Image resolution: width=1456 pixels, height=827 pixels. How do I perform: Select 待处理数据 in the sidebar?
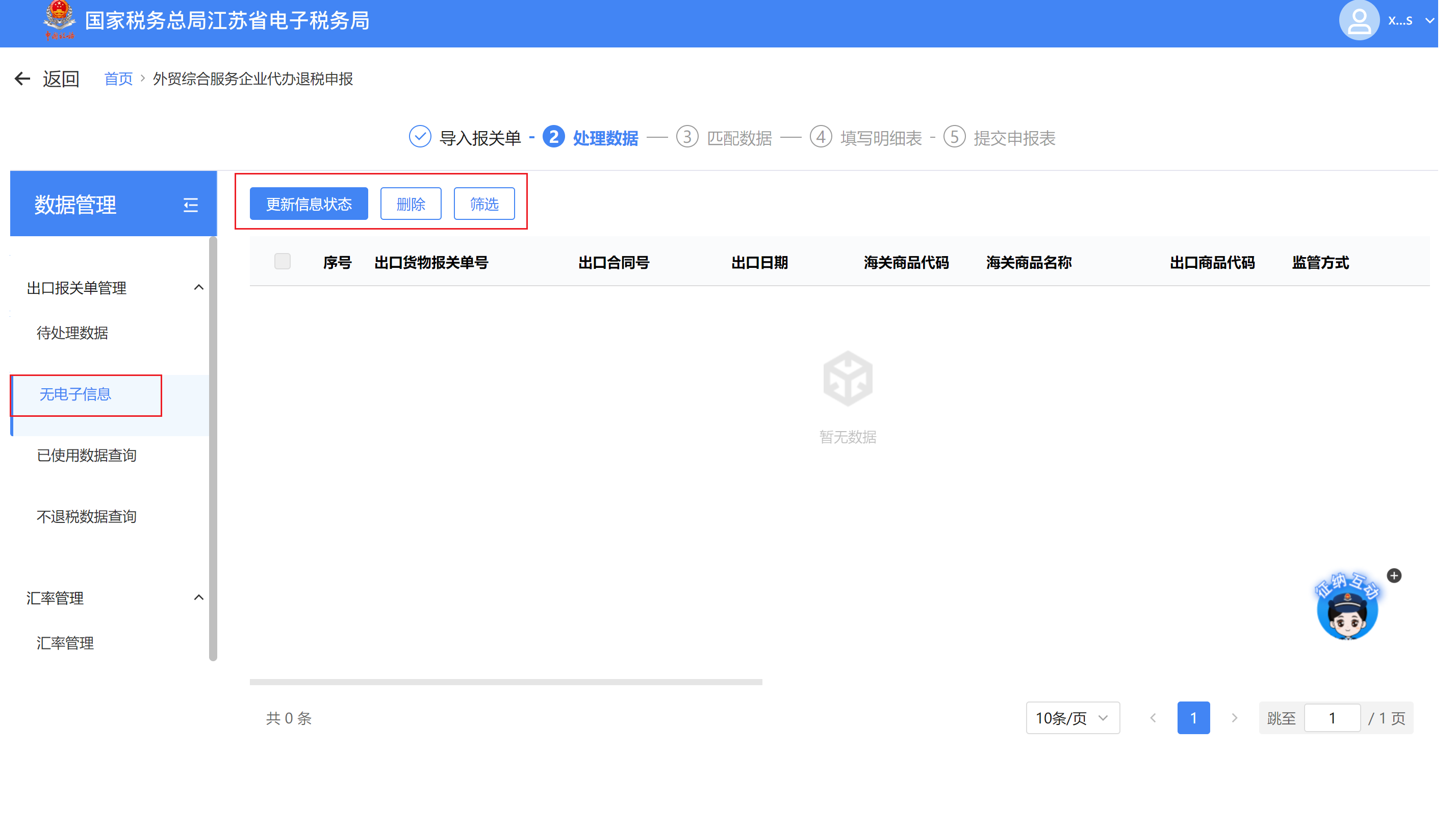click(x=72, y=333)
